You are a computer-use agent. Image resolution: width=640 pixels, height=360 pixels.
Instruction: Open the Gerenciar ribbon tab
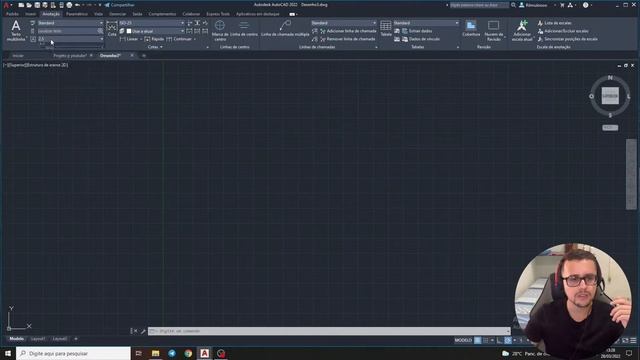[x=118, y=14]
